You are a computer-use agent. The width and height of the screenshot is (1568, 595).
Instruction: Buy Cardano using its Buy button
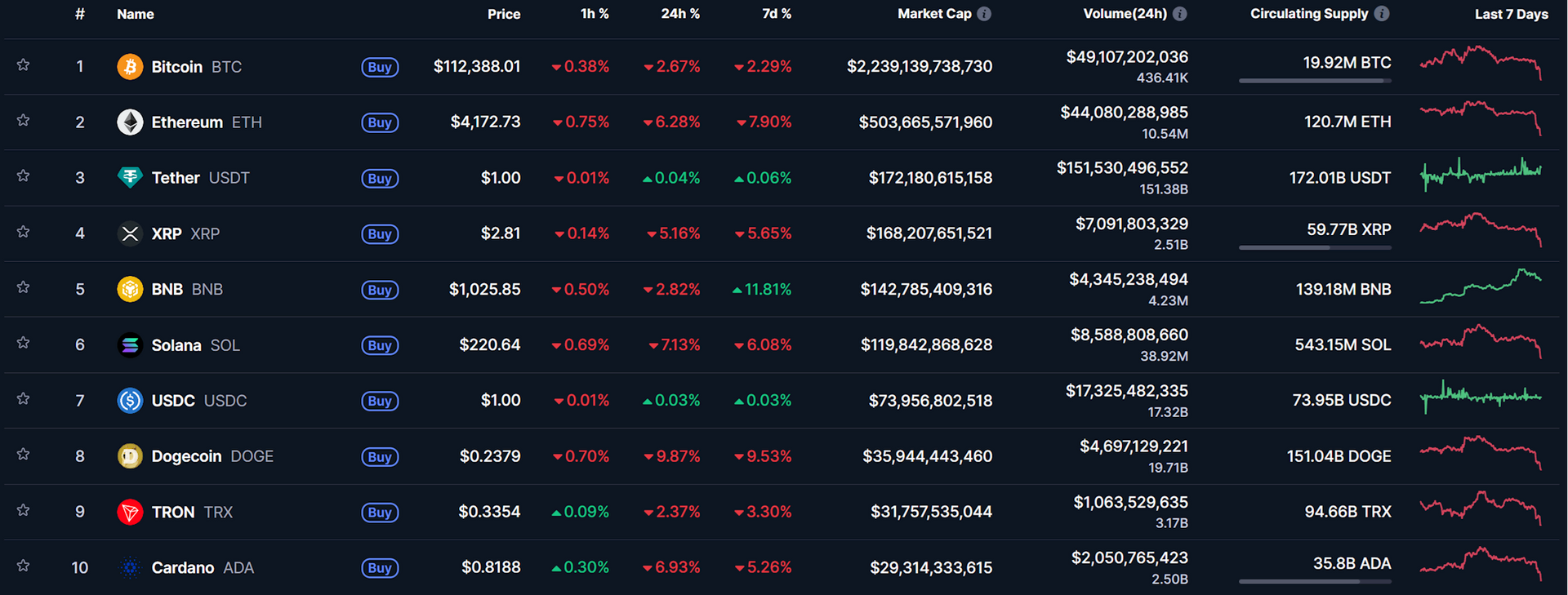(x=380, y=568)
